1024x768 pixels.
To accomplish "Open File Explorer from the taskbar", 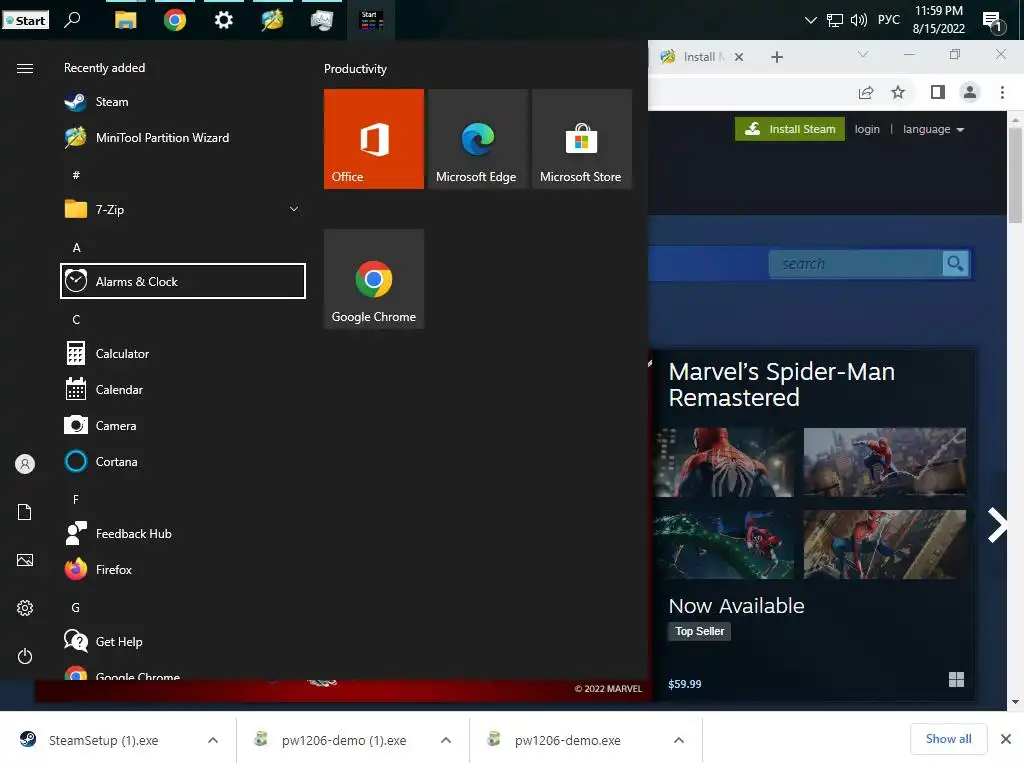I will click(125, 20).
